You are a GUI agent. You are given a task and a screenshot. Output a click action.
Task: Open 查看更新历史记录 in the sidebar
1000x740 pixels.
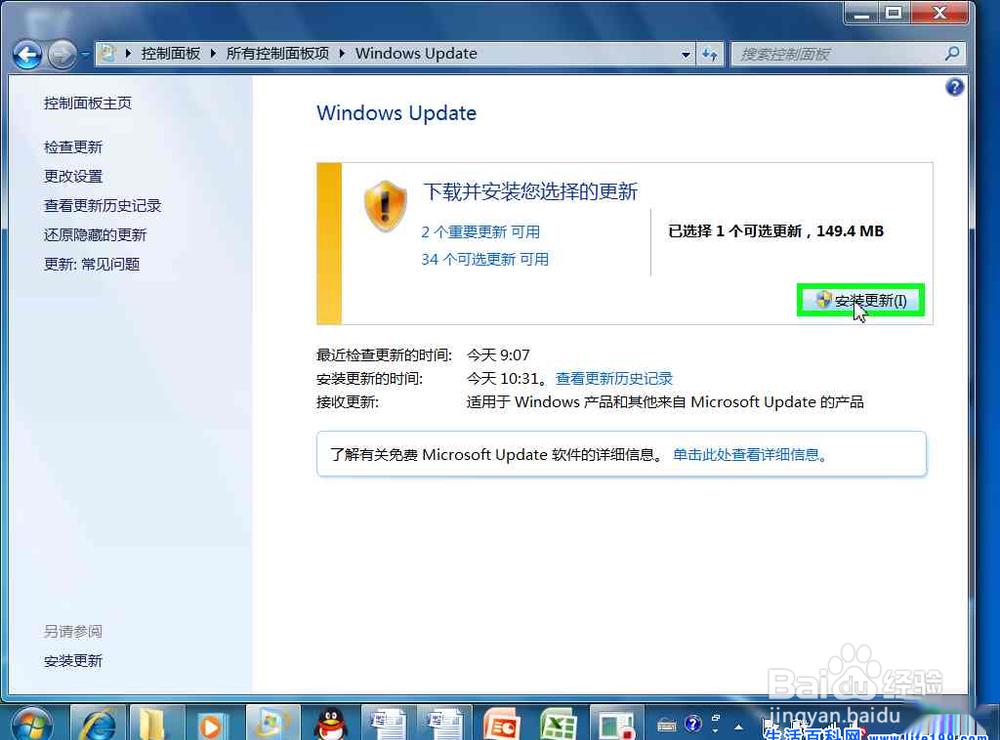tap(102, 205)
